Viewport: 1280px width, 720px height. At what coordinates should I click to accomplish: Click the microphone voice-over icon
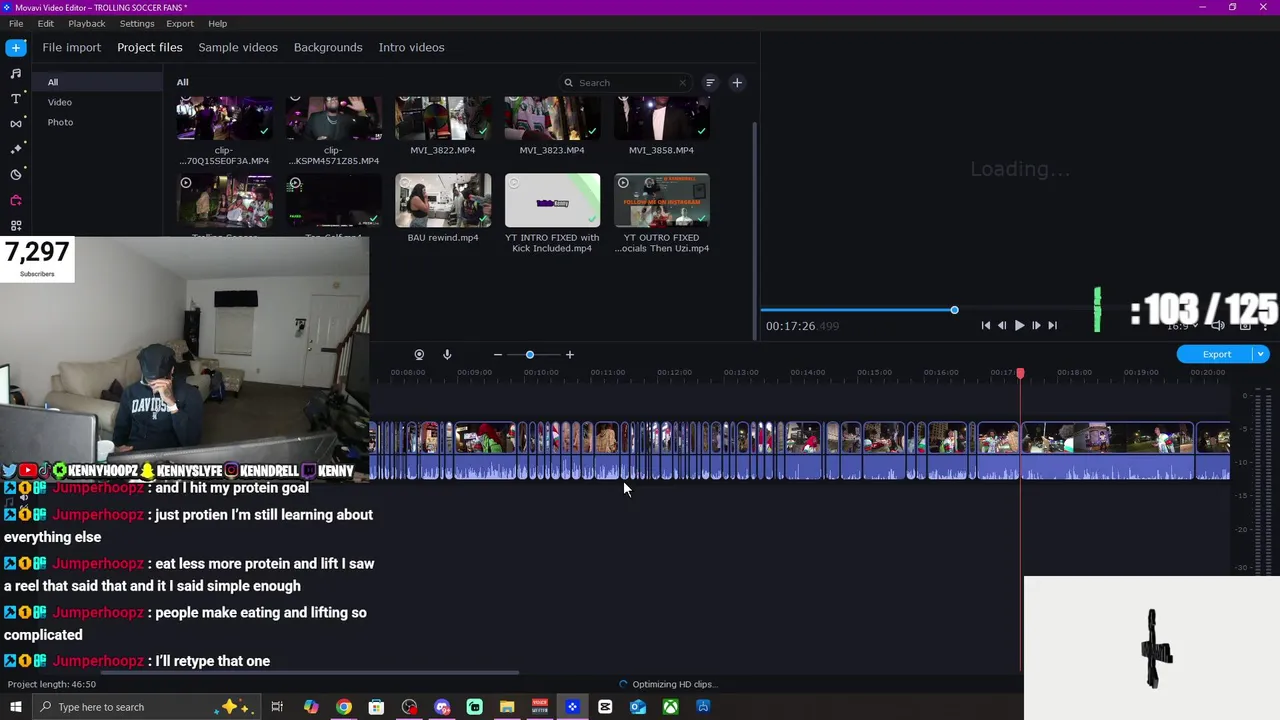pos(447,355)
